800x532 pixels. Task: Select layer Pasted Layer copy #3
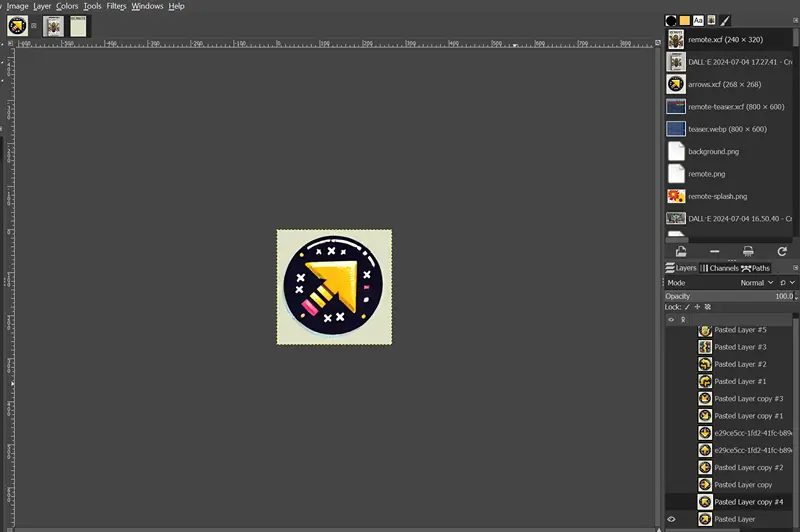[729, 399]
